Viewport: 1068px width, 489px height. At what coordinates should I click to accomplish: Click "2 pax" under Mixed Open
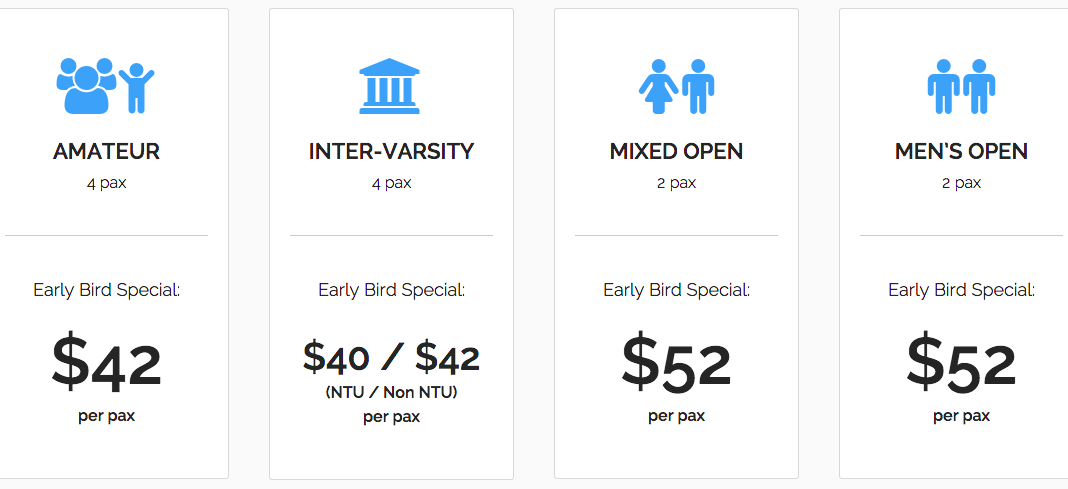[x=676, y=183]
